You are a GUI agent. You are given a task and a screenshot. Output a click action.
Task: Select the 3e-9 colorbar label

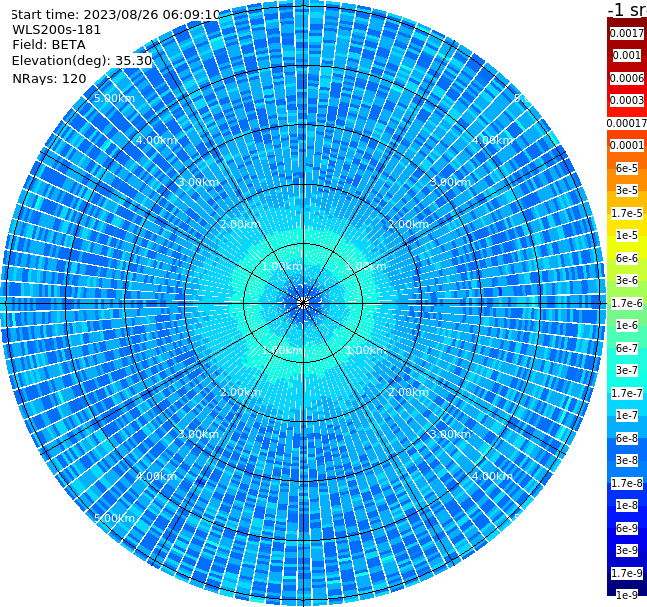[627, 550]
